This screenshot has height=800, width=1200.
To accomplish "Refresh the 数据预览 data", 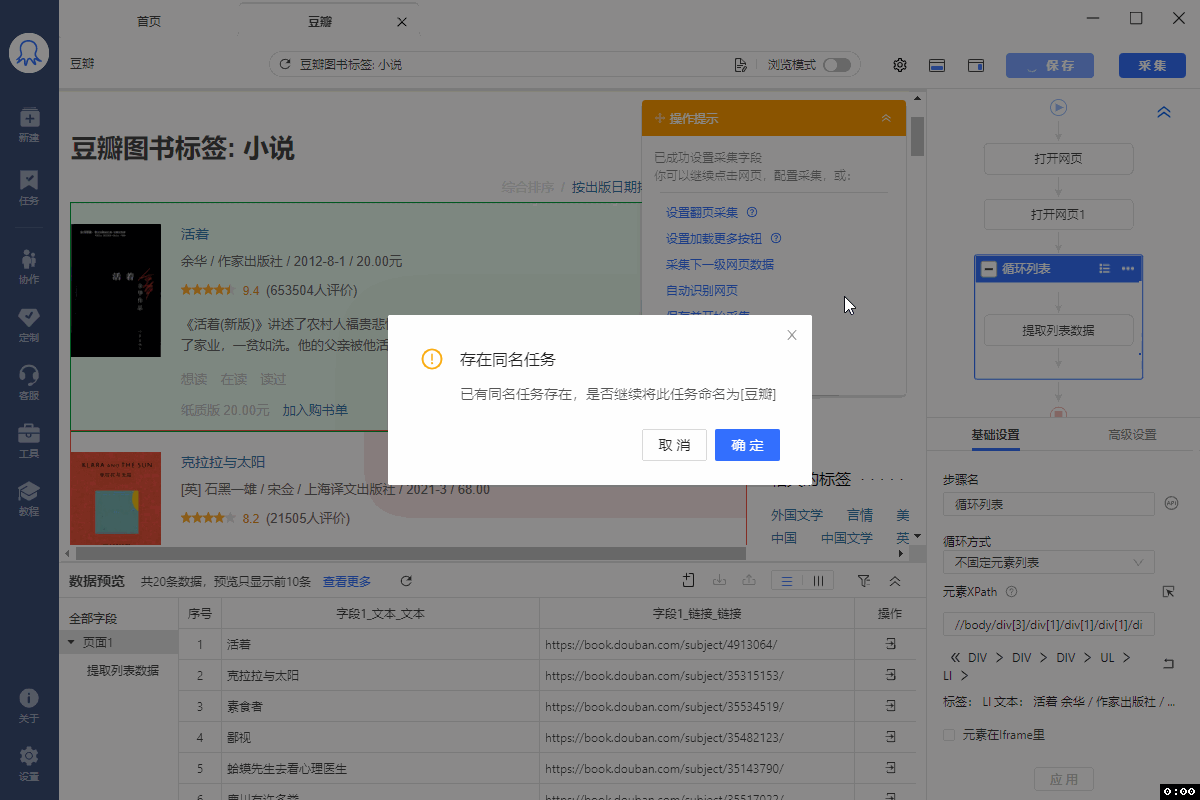I will click(x=406, y=581).
